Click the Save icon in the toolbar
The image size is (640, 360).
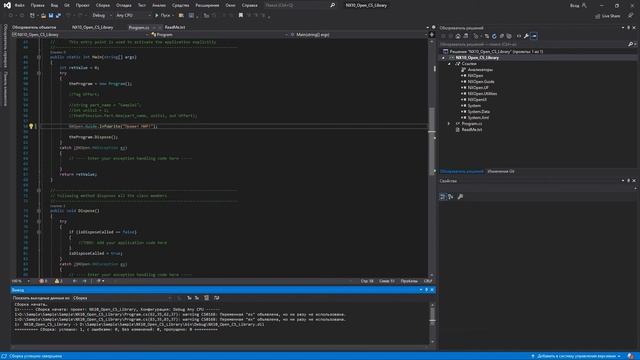pyautogui.click(x=51, y=16)
